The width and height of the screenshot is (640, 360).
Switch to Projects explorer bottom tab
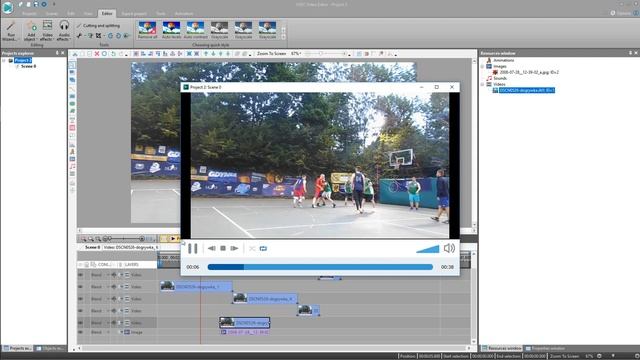click(x=18, y=349)
